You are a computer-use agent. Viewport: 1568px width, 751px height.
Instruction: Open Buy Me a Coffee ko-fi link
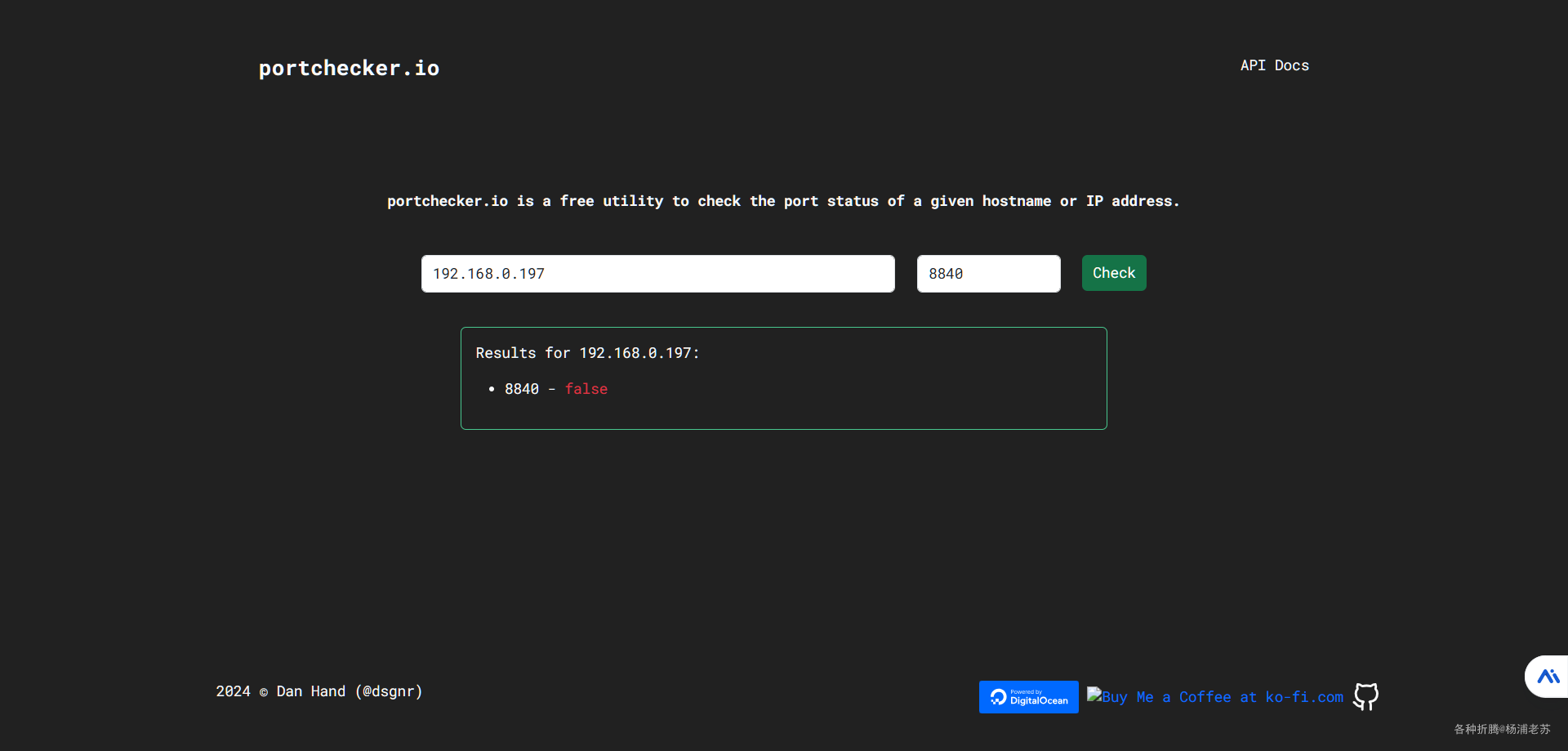(x=1215, y=697)
